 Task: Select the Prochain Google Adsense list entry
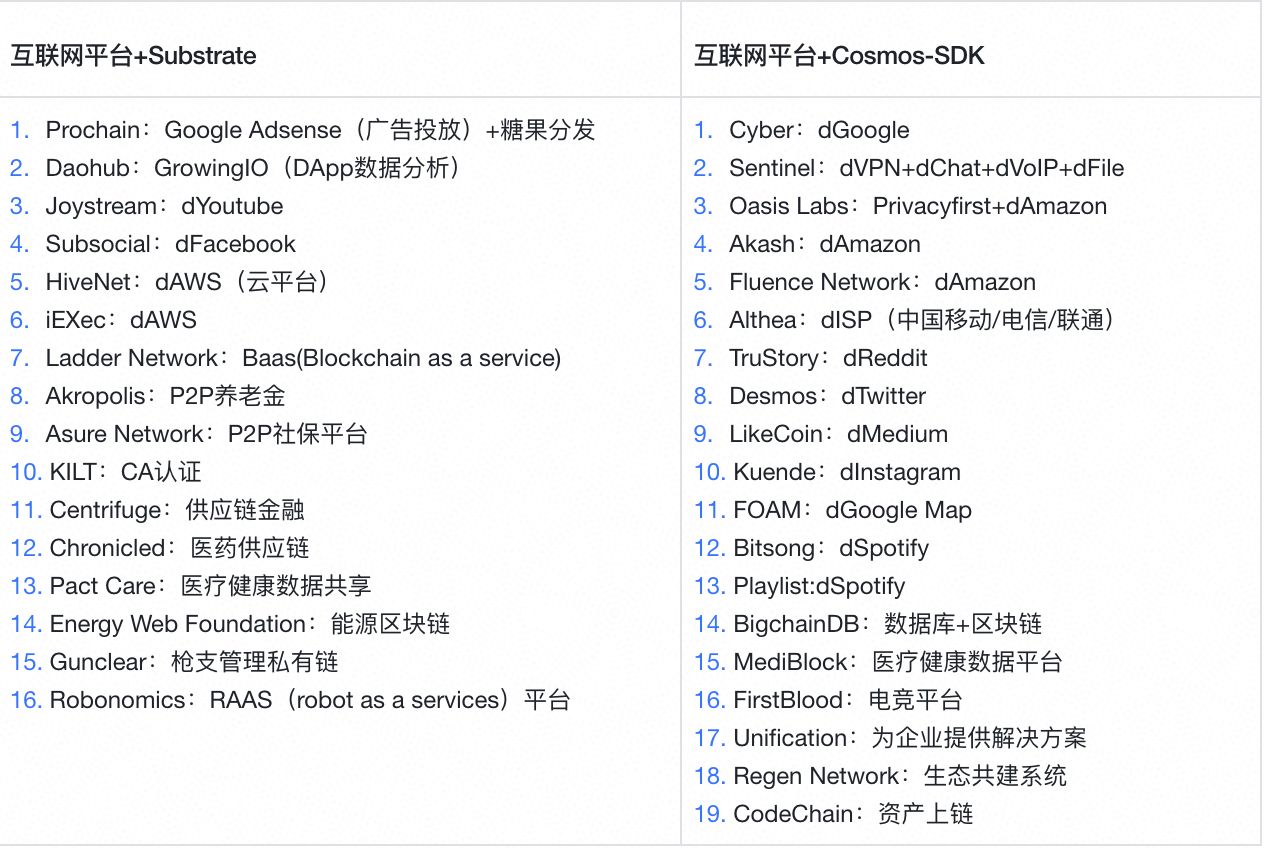pos(321,130)
